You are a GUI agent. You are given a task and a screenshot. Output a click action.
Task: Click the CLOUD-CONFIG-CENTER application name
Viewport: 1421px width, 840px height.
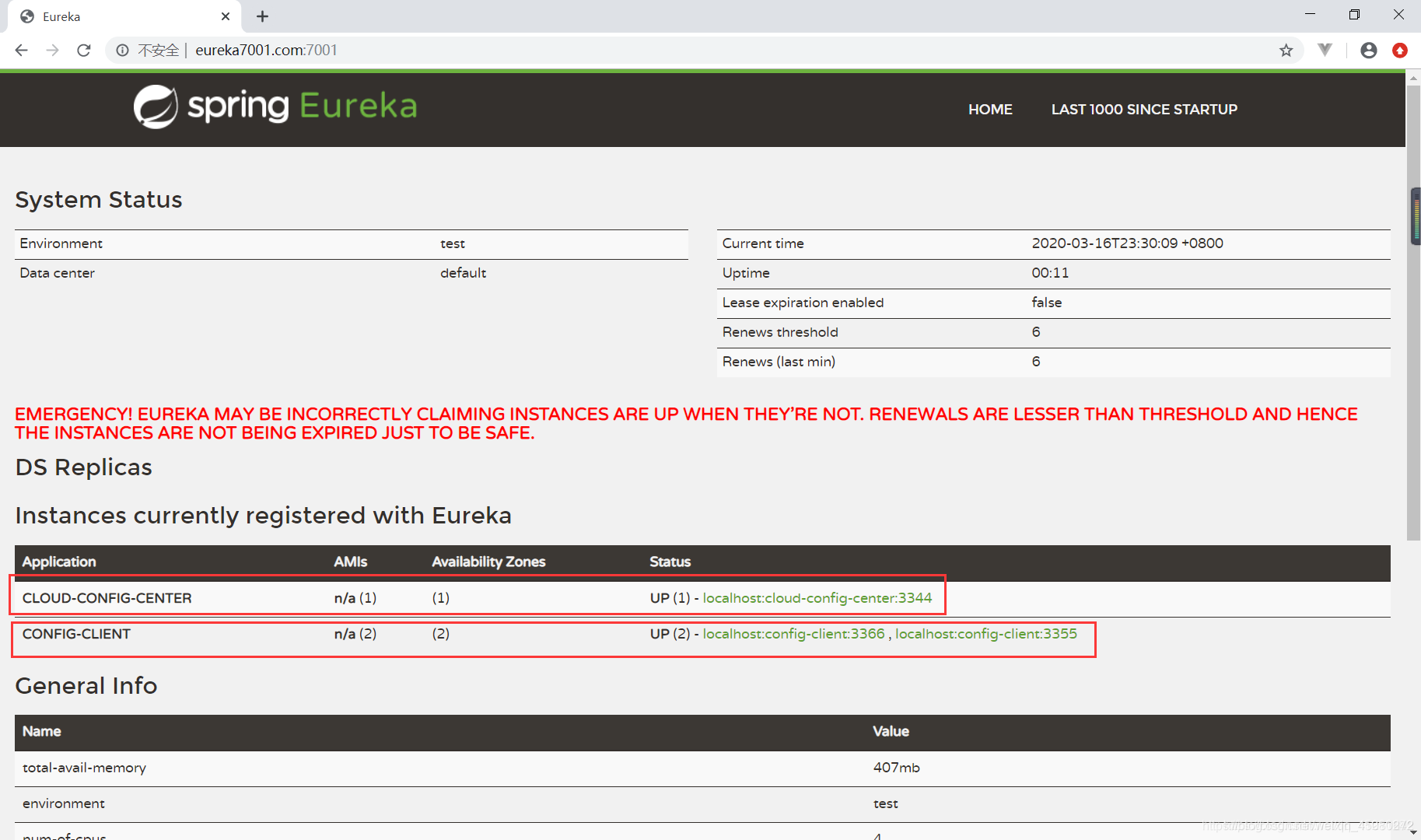click(107, 598)
